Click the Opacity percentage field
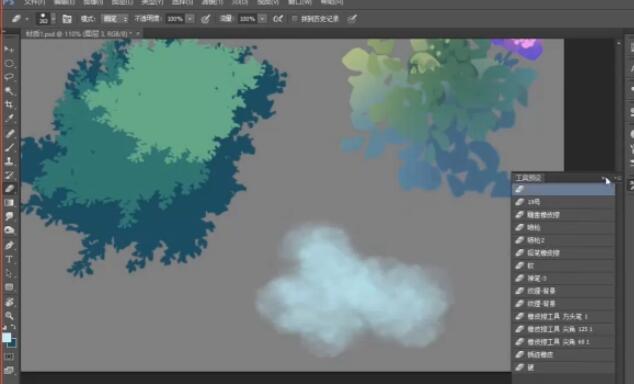Image resolution: width=634 pixels, height=384 pixels. (175, 19)
